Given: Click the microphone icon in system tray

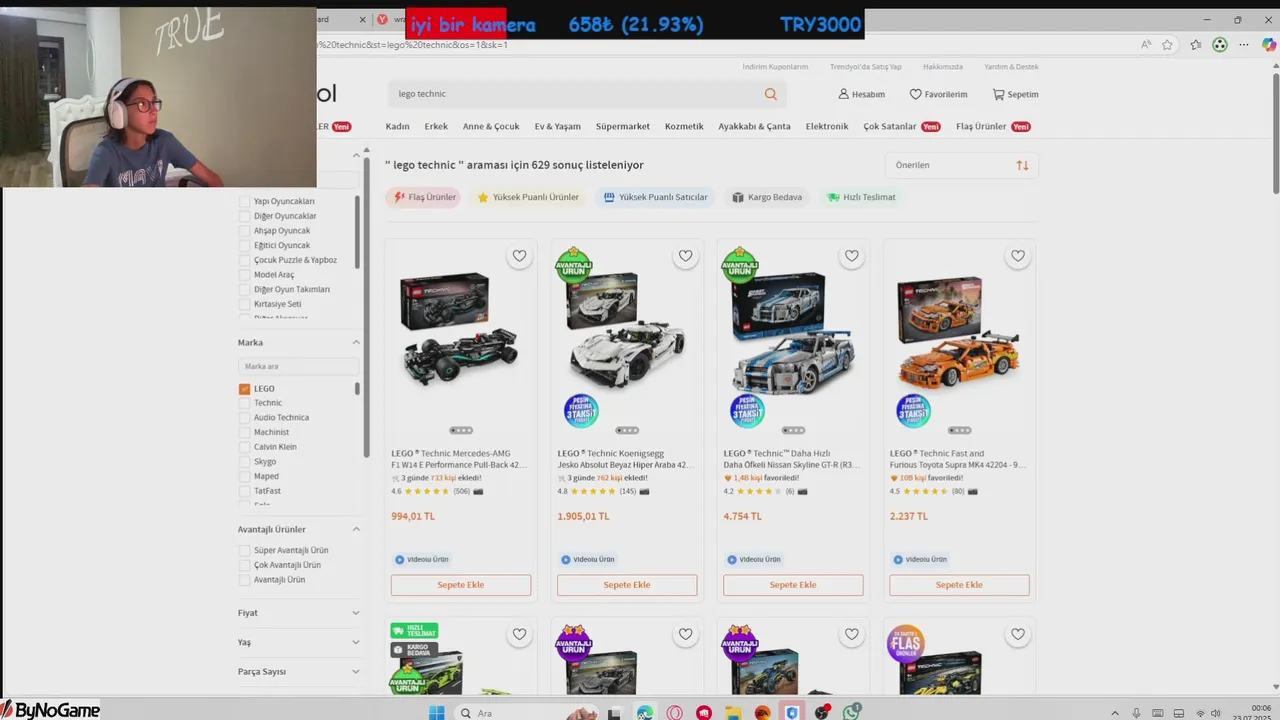Looking at the screenshot, I should (1136, 713).
